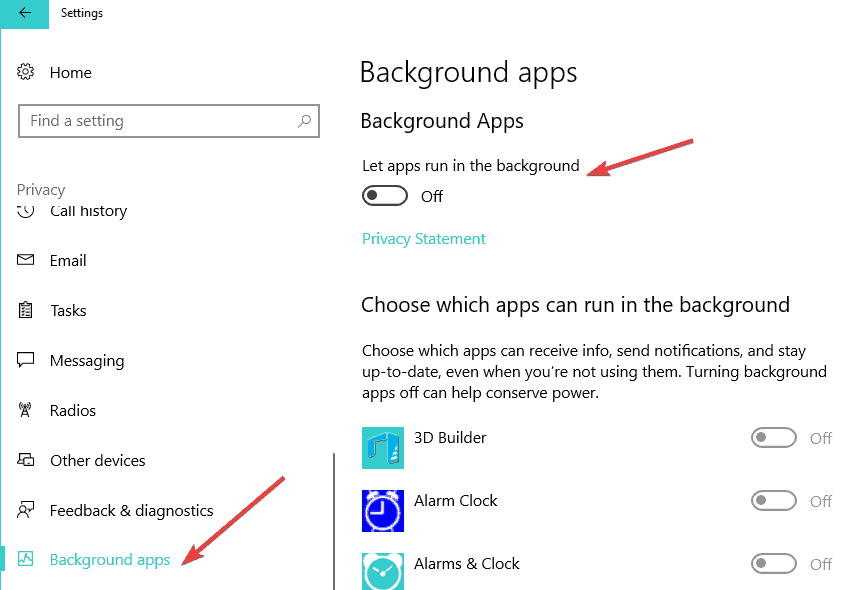Image resolution: width=848 pixels, height=590 pixels.
Task: Click the Radios antenna icon
Action: tap(27, 410)
